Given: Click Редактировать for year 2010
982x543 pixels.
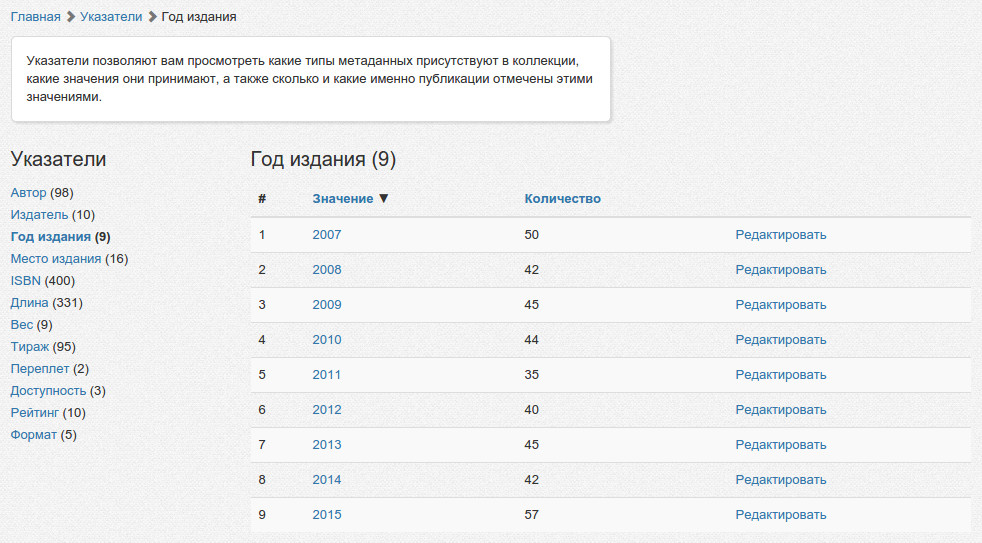Looking at the screenshot, I should point(781,340).
